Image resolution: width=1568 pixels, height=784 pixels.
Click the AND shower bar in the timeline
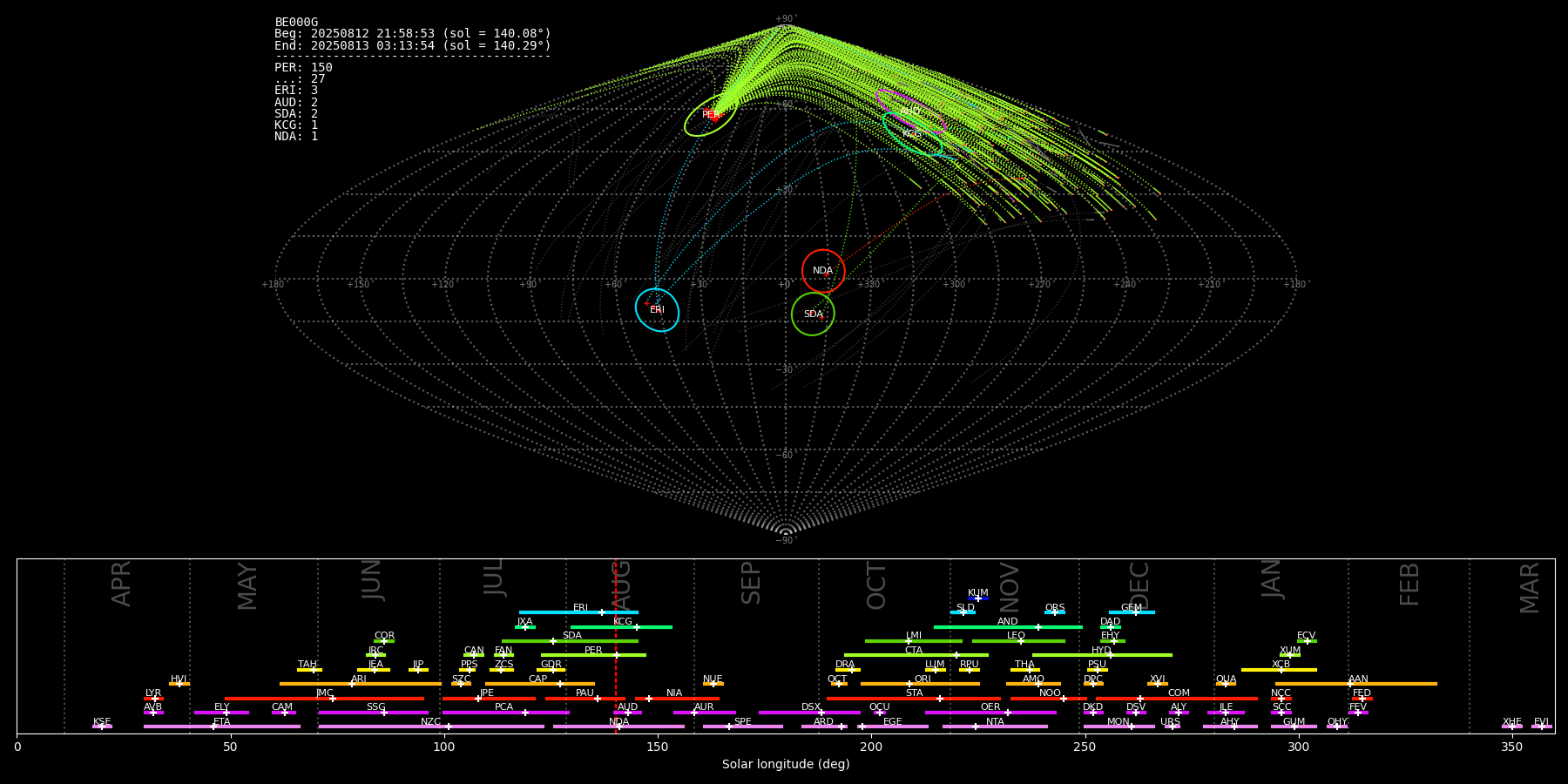[1008, 627]
